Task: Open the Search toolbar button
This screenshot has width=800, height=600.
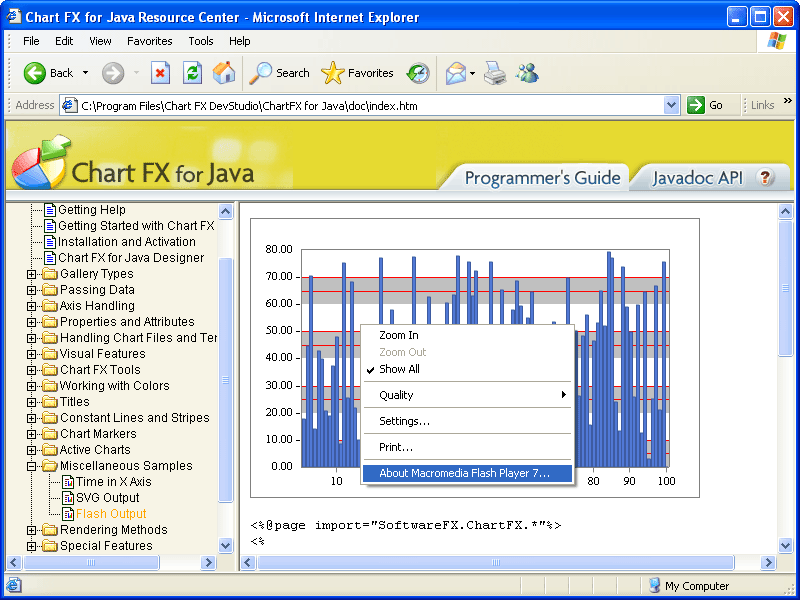Action: point(279,73)
